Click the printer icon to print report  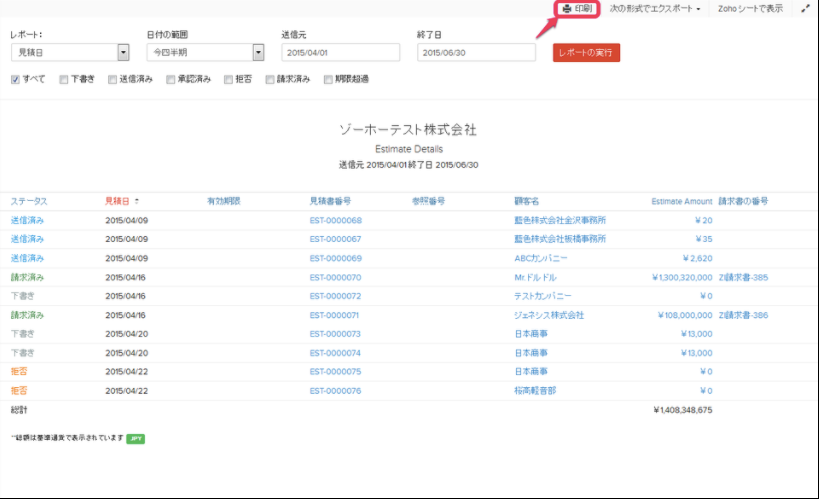pyautogui.click(x=567, y=9)
